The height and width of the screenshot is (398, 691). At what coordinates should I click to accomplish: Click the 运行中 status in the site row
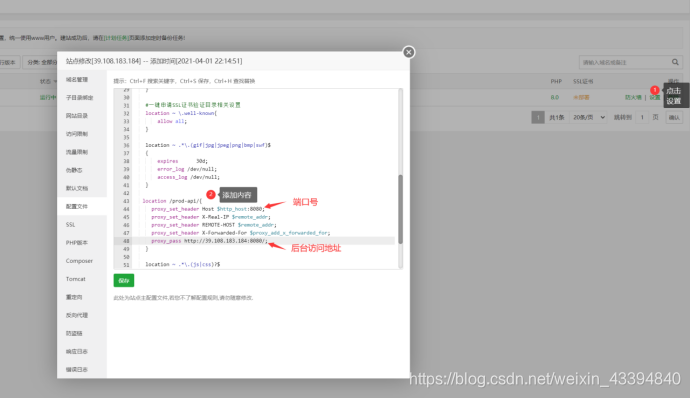pyautogui.click(x=48, y=97)
